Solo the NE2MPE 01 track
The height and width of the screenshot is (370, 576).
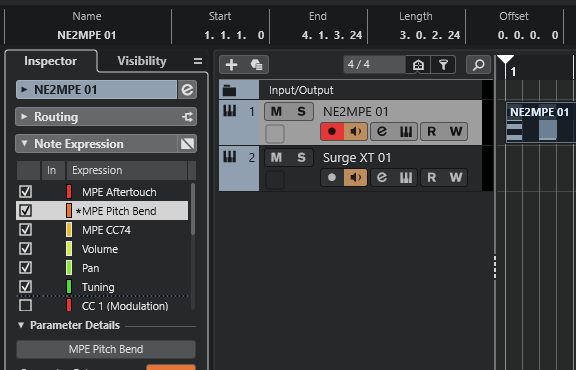point(301,111)
